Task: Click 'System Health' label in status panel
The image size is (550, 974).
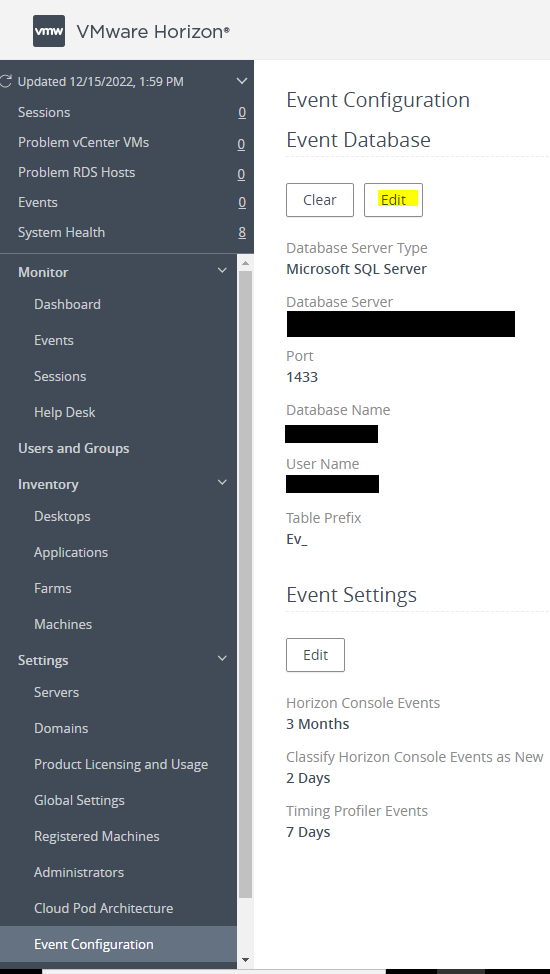Action: click(x=61, y=232)
